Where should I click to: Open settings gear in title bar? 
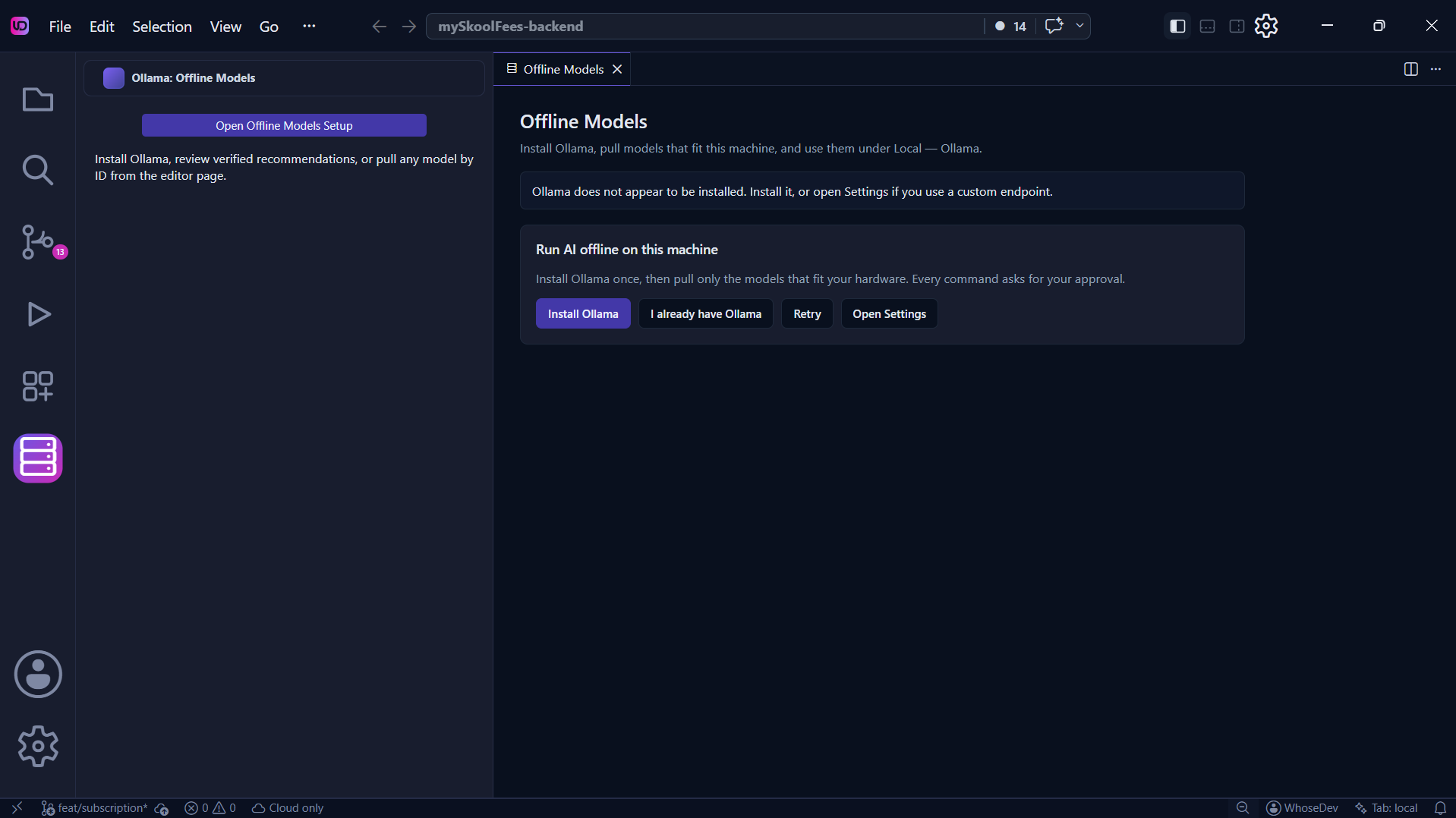(1266, 26)
